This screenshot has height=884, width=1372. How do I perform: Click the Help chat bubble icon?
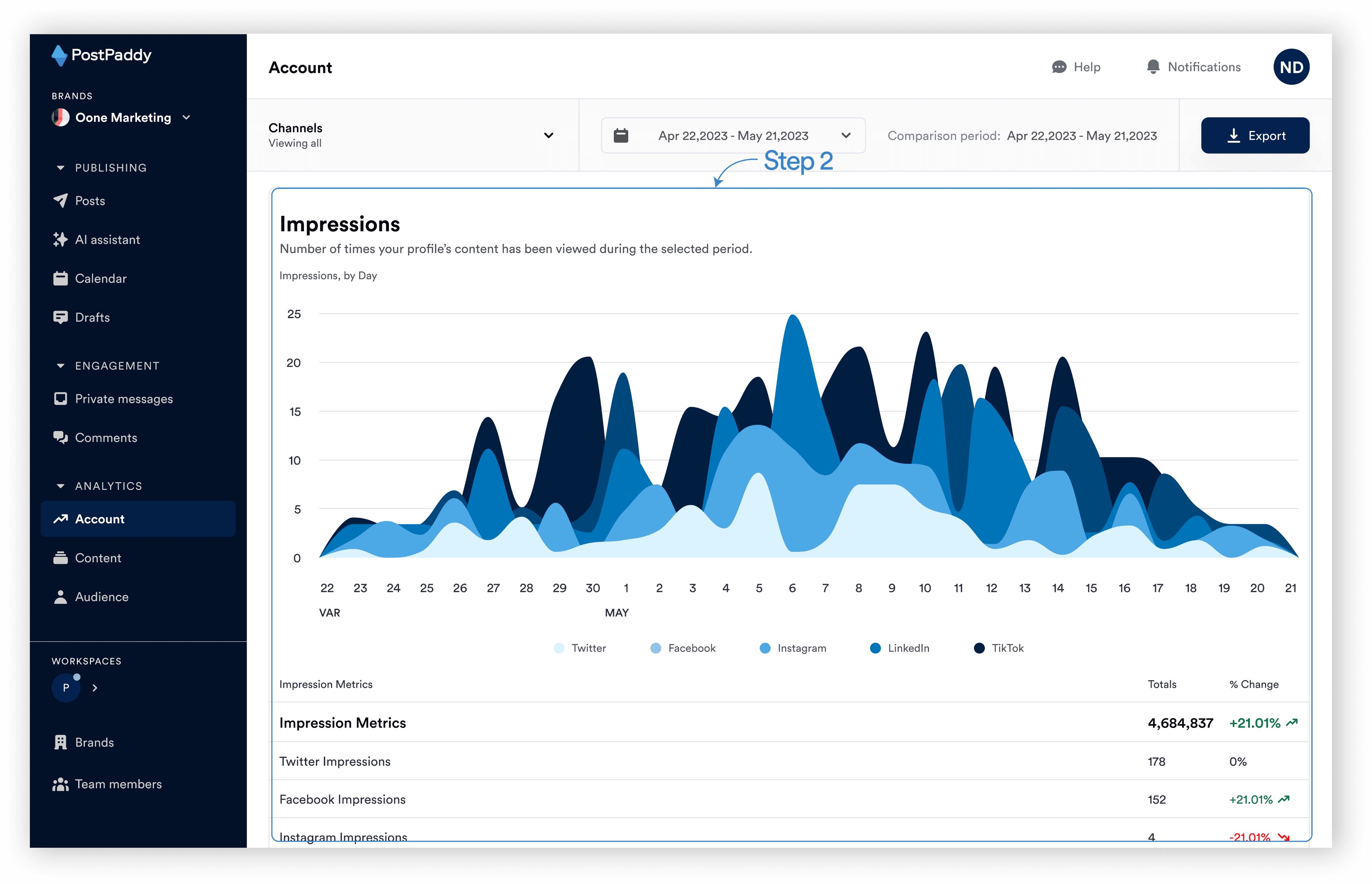(x=1059, y=67)
